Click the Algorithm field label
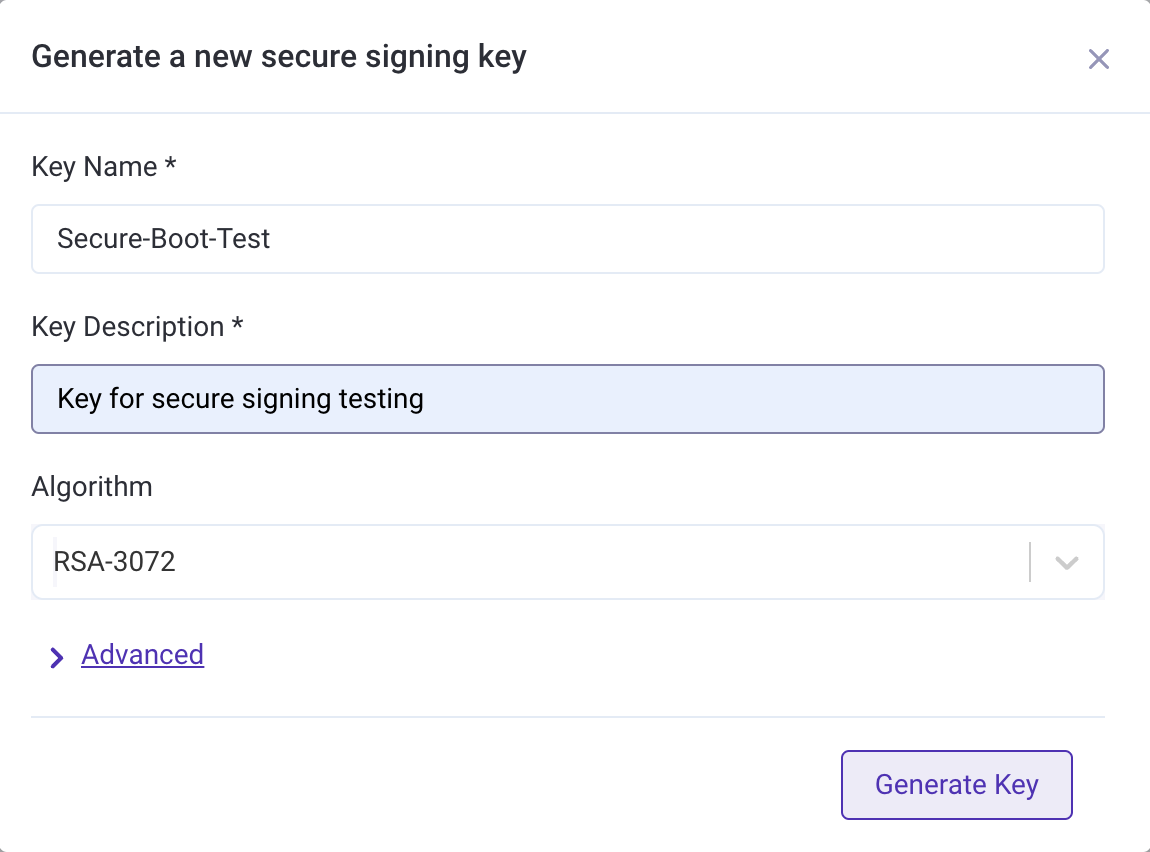This screenshot has height=852, width=1150. tap(91, 487)
